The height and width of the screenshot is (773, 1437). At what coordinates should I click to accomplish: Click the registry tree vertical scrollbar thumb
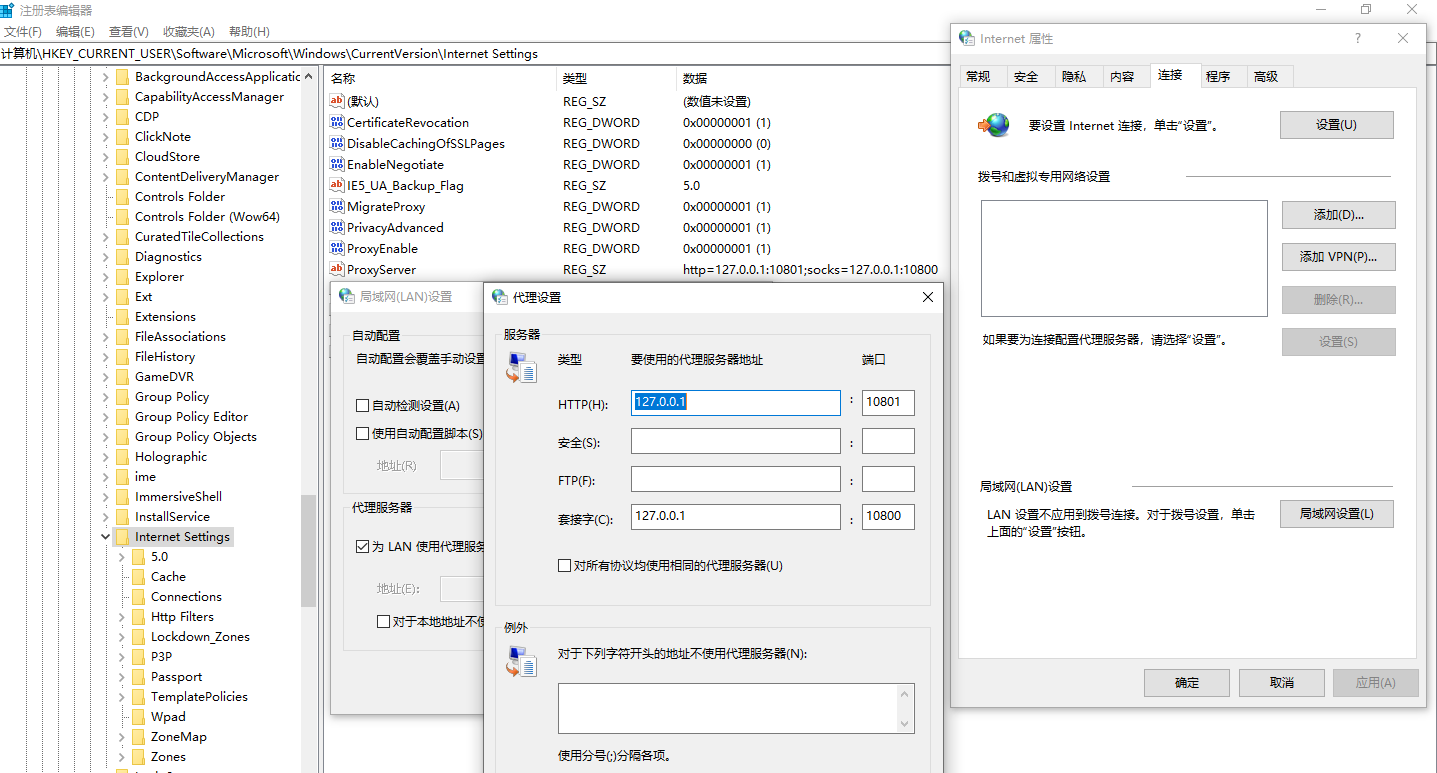click(309, 550)
